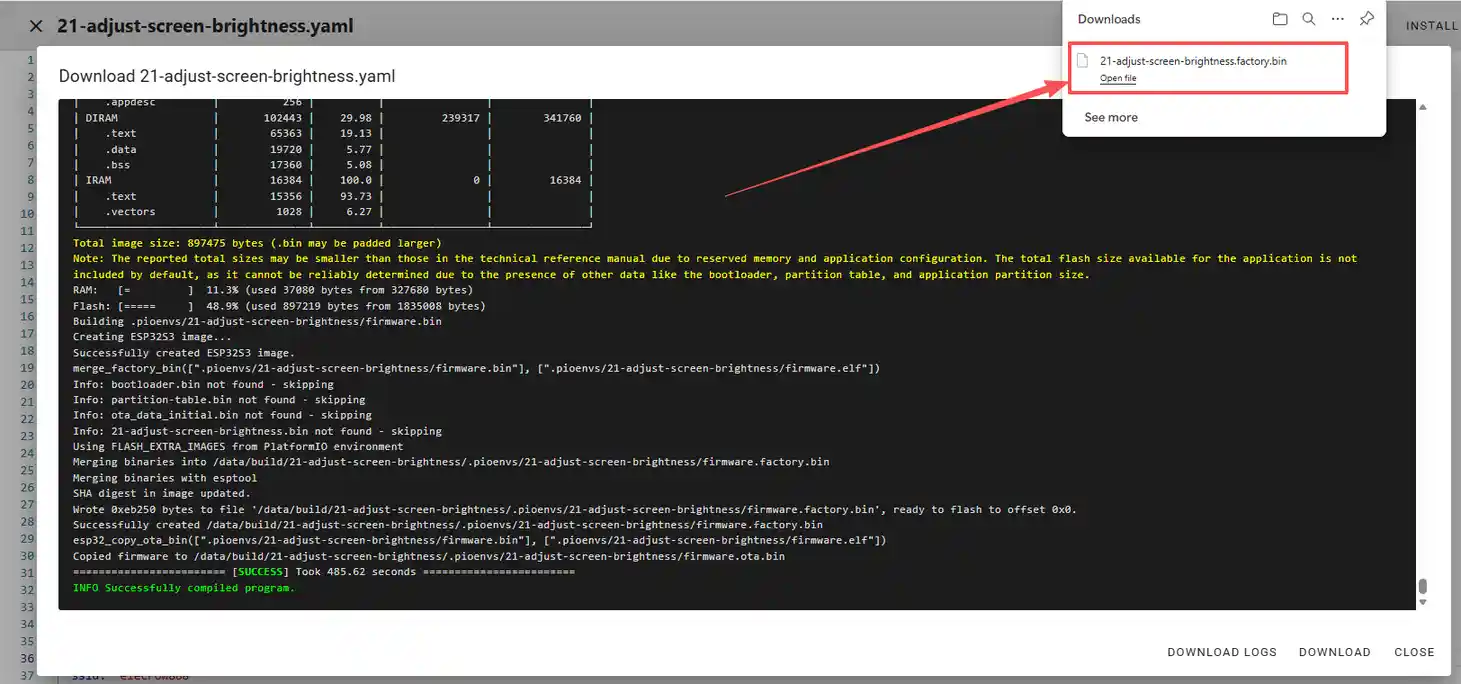Click the file icon of the downloaded factory.bin
Screen dimensions: 1461x684
pos(1082,61)
